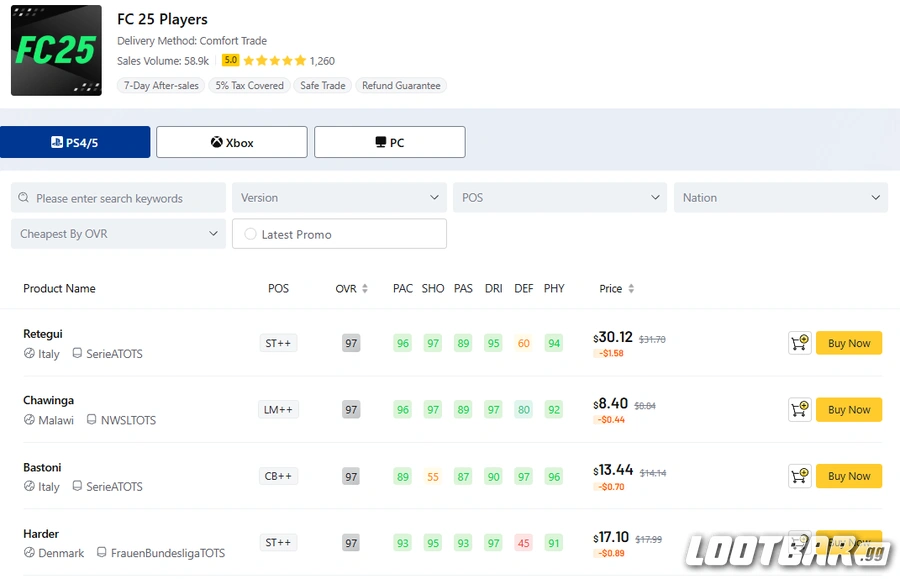Click the 7-Day After-sales tag
Viewport: 900px width, 579px height.
pyautogui.click(x=161, y=86)
